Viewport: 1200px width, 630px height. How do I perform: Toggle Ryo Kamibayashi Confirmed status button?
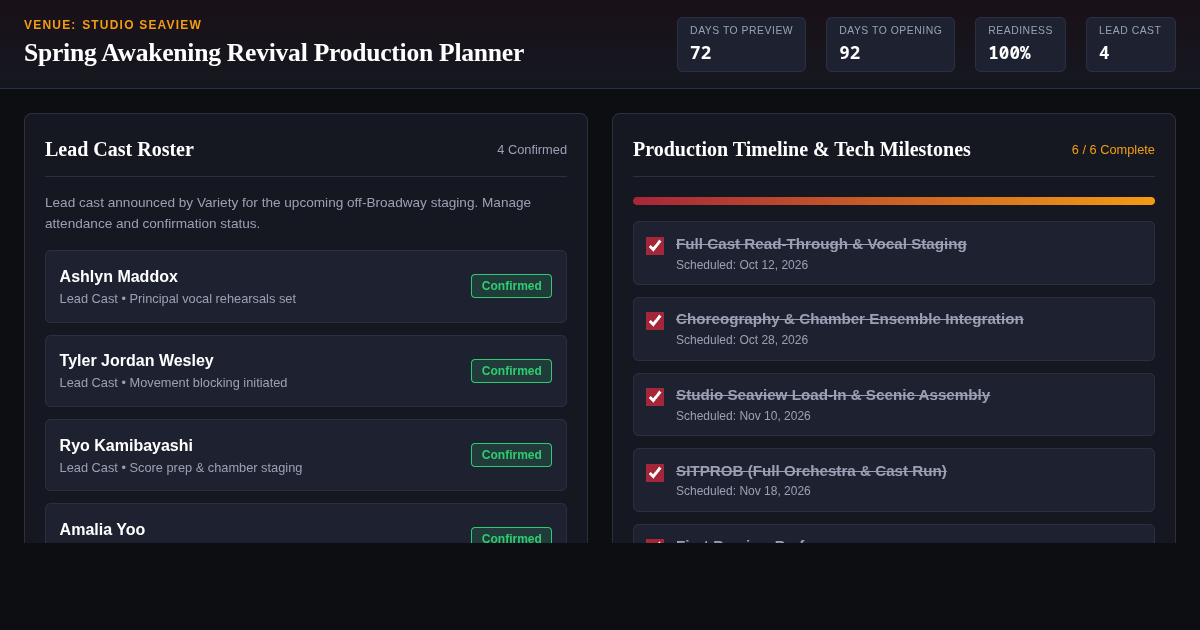coord(511,455)
